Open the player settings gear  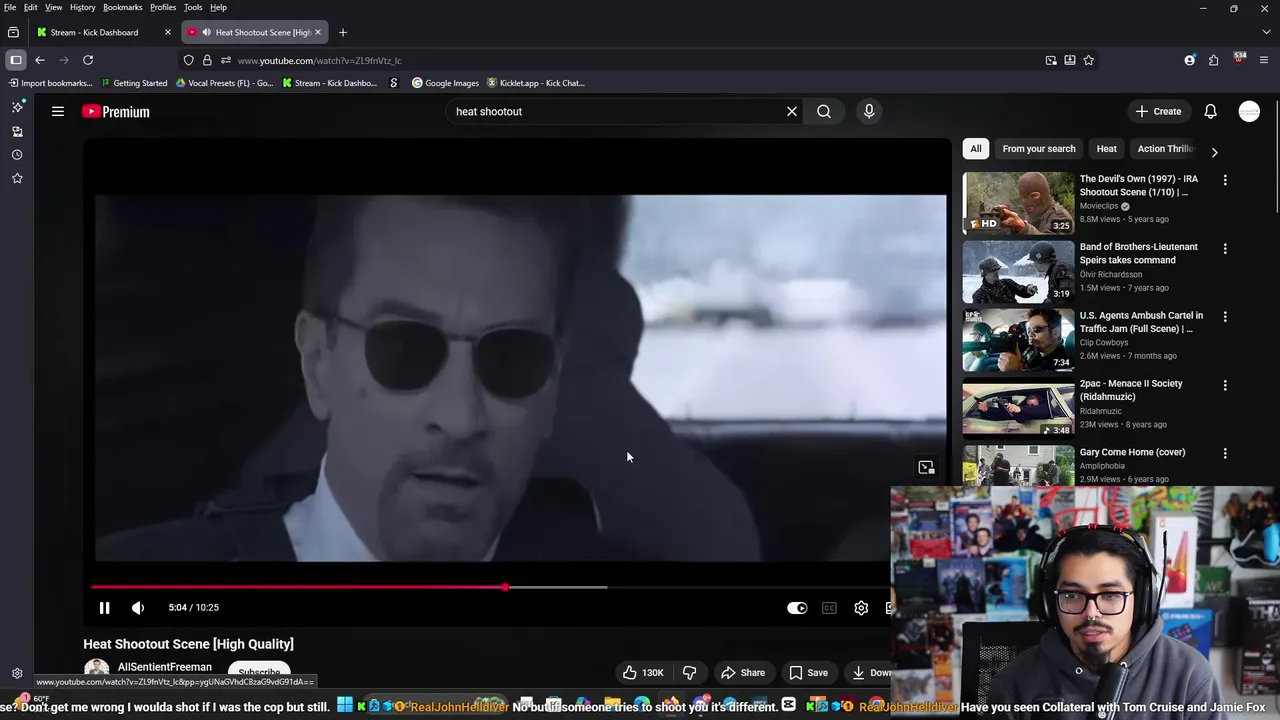pos(861,607)
